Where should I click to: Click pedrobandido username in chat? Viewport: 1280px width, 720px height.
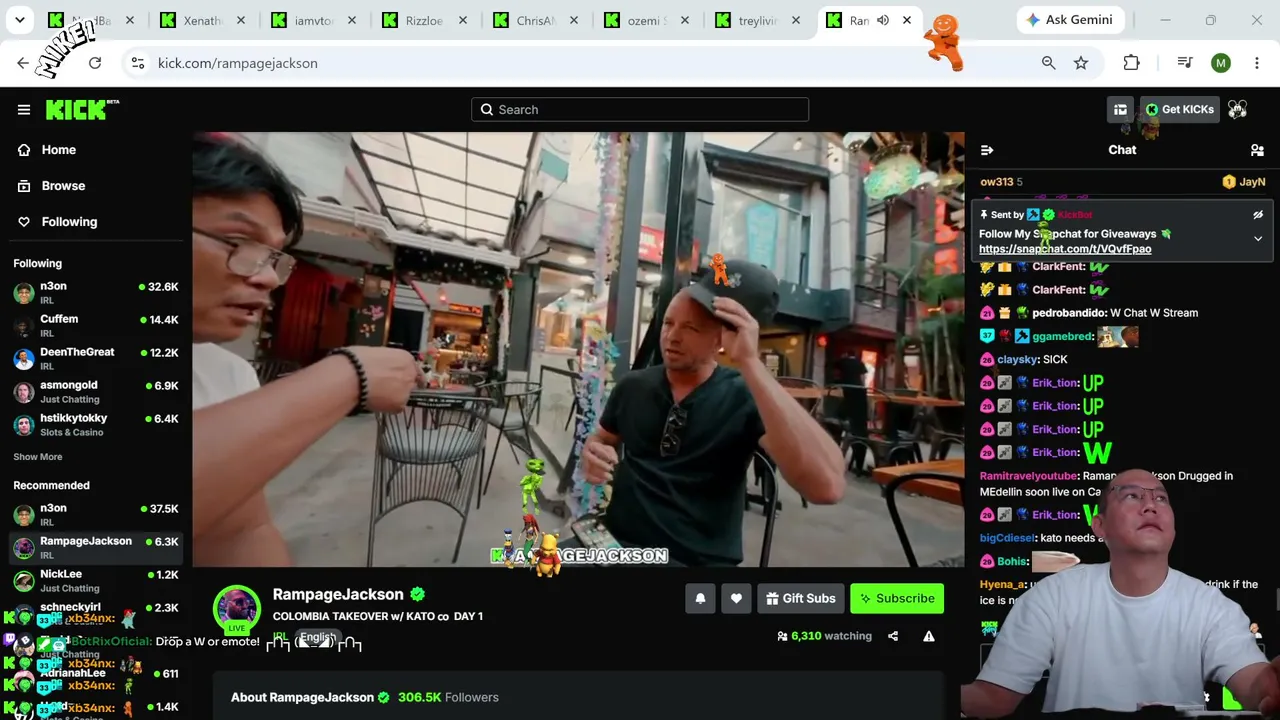[x=1069, y=313]
